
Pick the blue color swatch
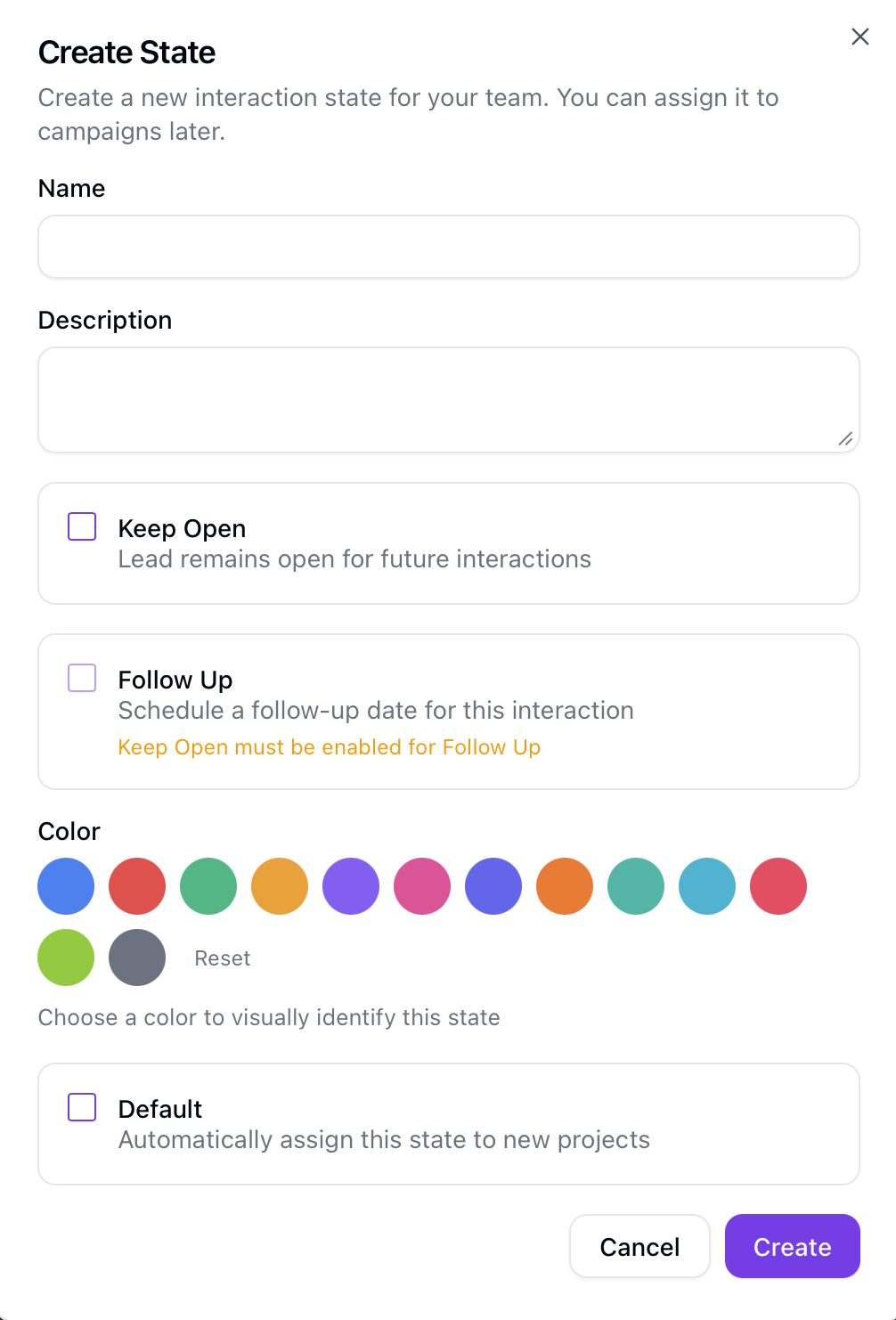pos(66,886)
